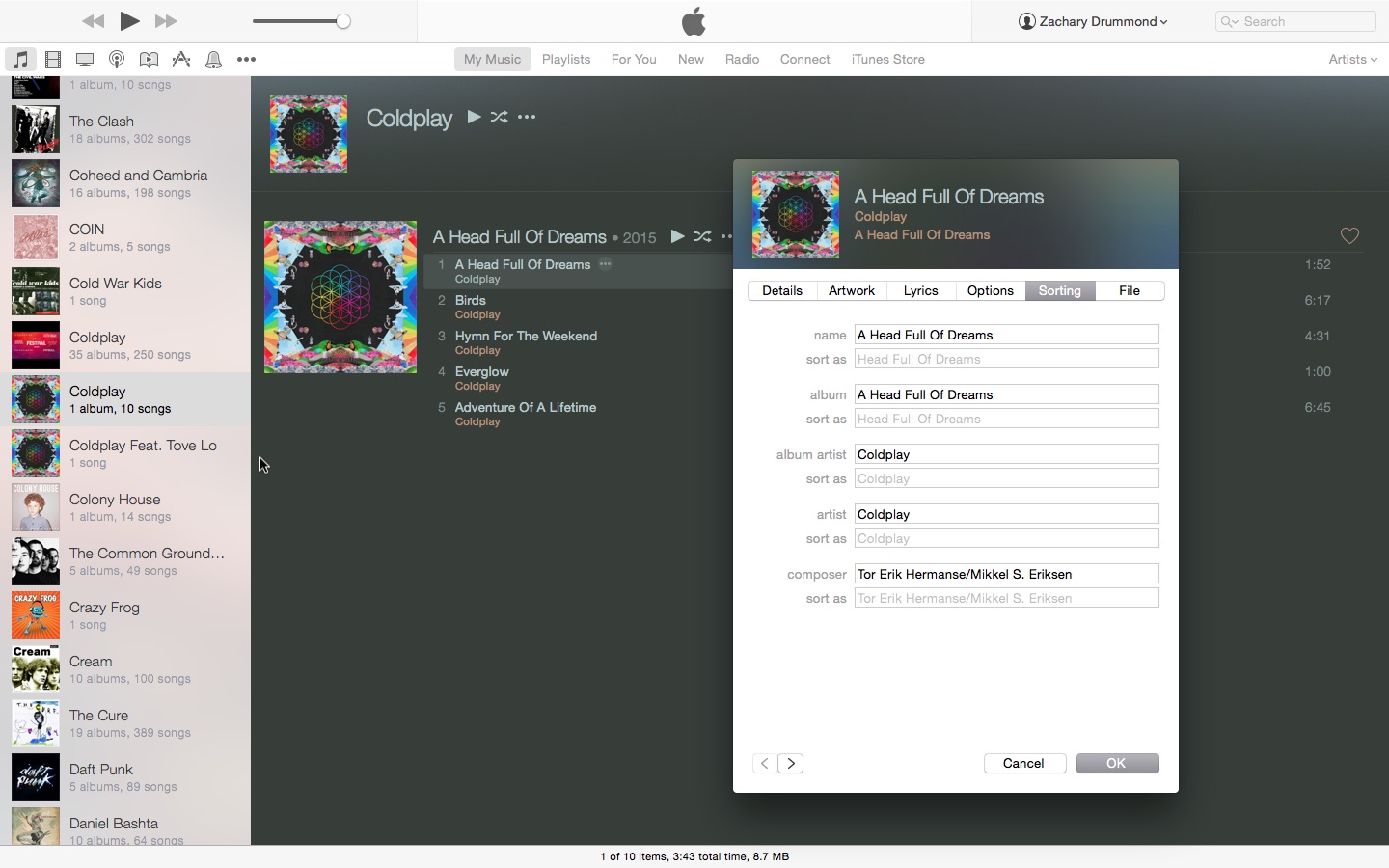1389x868 pixels.
Task: Select The Clash in artist sidebar
Action: point(125,129)
